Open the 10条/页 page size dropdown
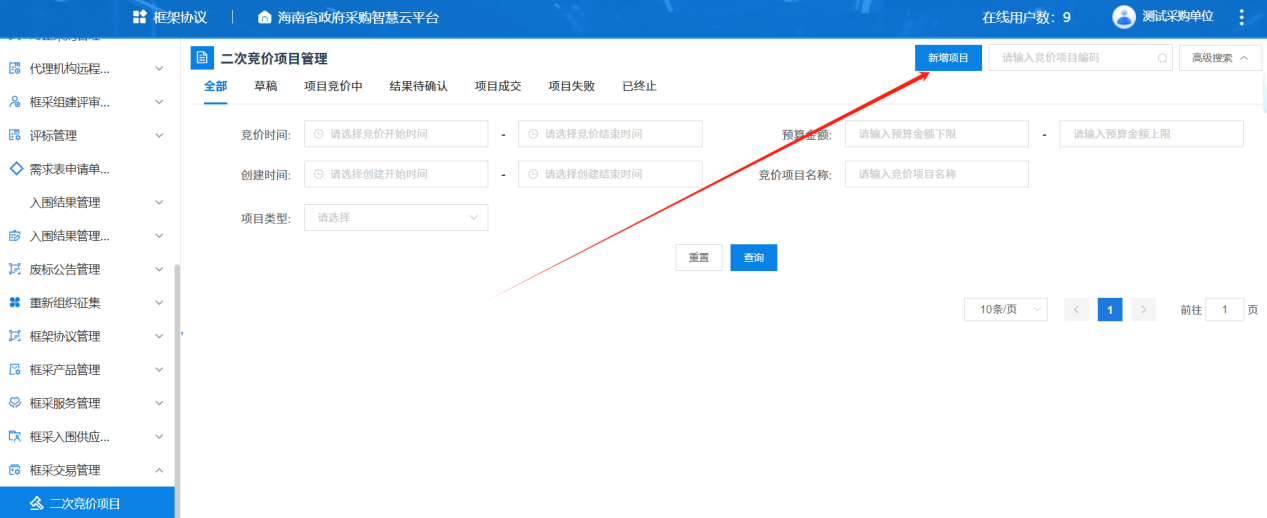Image resolution: width=1267 pixels, height=518 pixels. coord(1006,310)
